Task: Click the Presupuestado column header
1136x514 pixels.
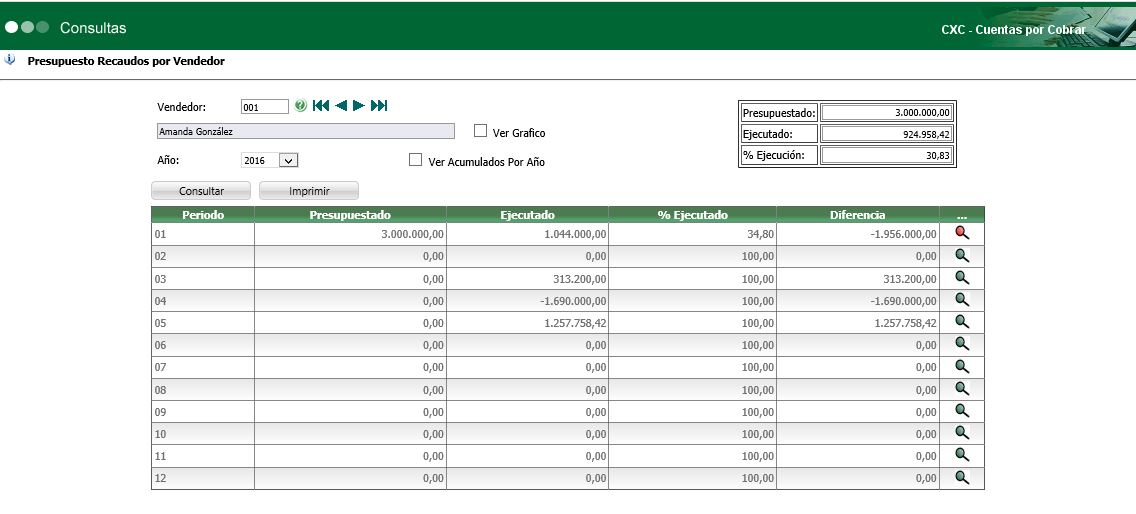Action: pyautogui.click(x=351, y=215)
